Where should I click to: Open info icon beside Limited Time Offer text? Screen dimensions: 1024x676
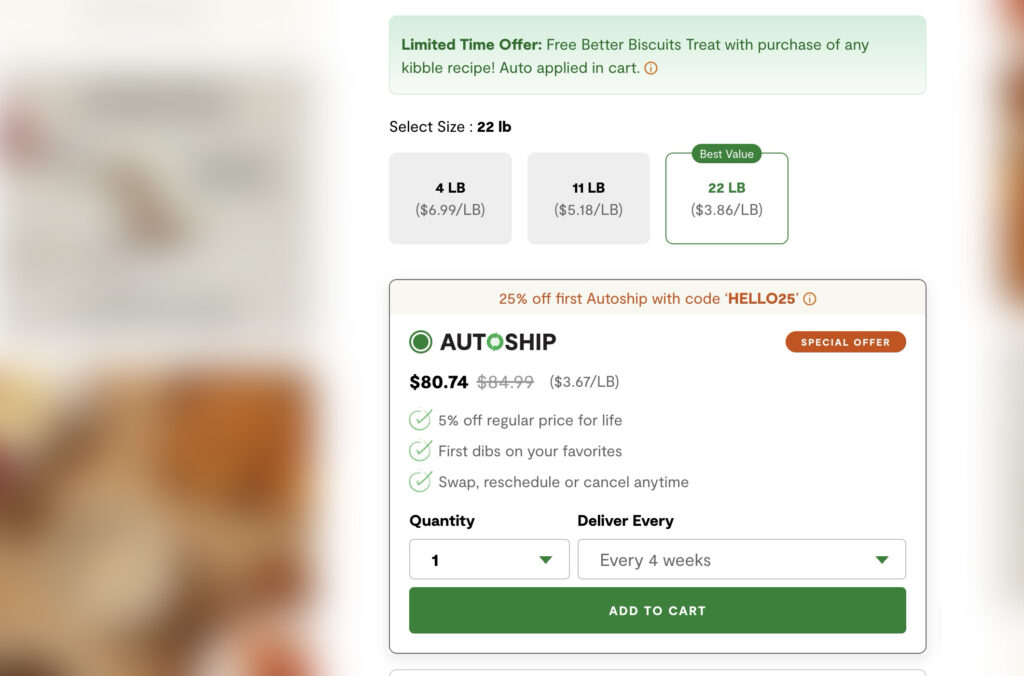click(651, 68)
